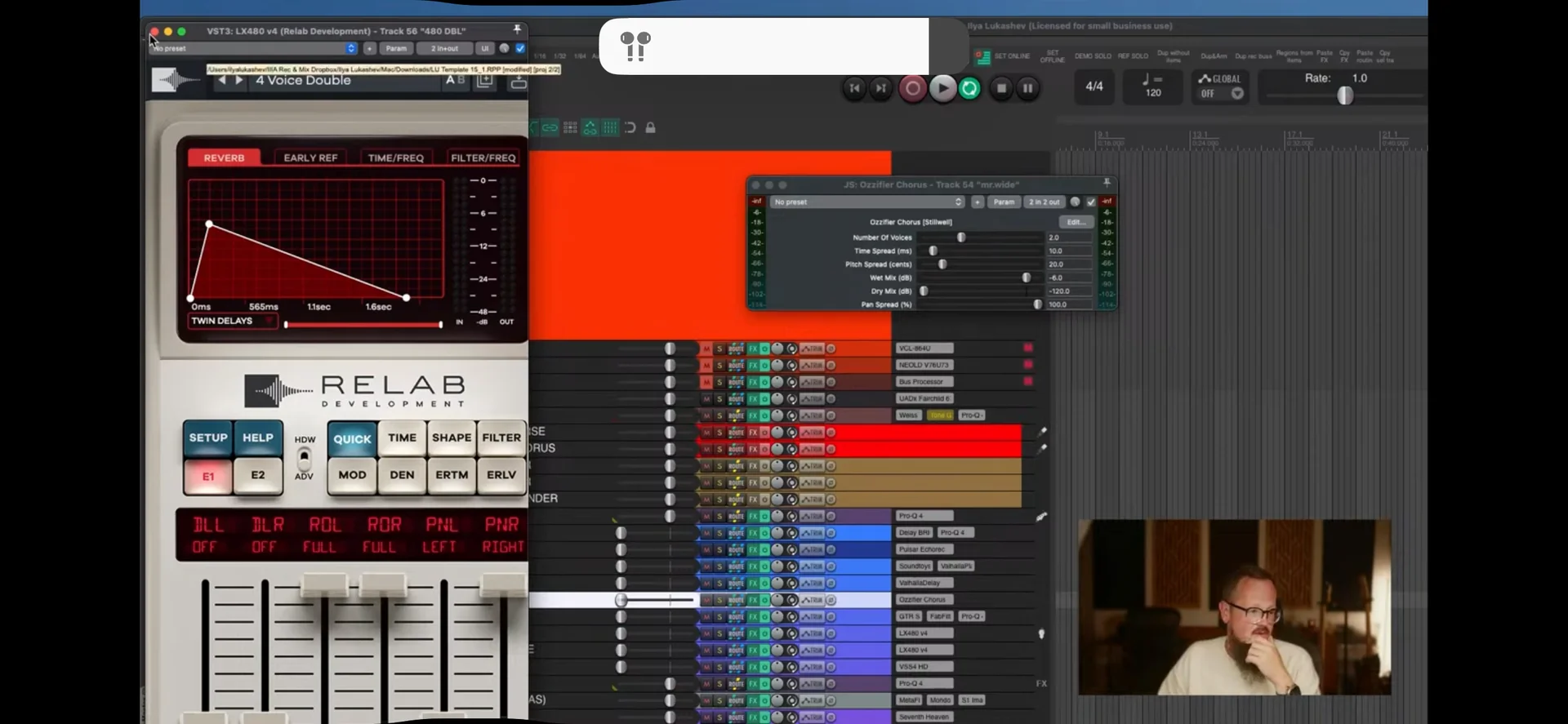
Task: Toggle envelope points move with items icon
Action: point(590,127)
